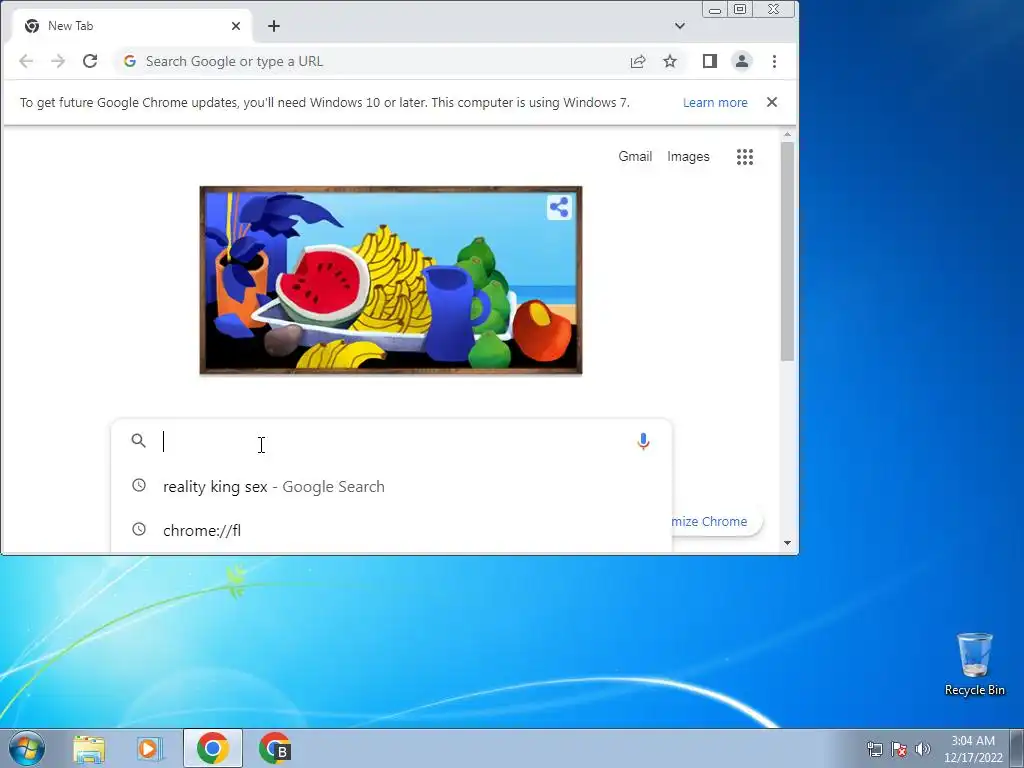1024x768 pixels.
Task: Reload the page with refresh icon
Action: click(x=90, y=61)
